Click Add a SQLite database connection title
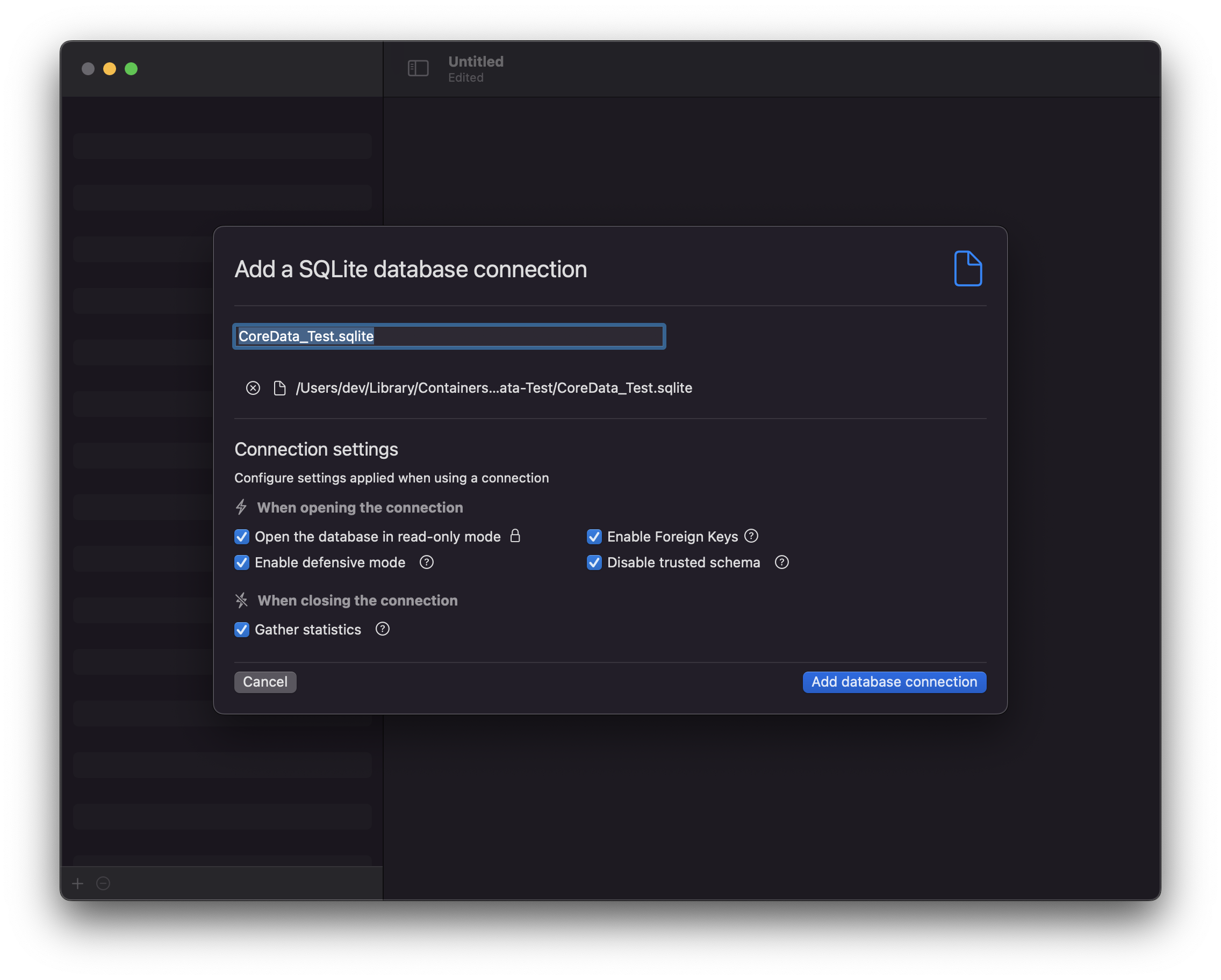Screen dimensions: 1221x980 click(411, 269)
